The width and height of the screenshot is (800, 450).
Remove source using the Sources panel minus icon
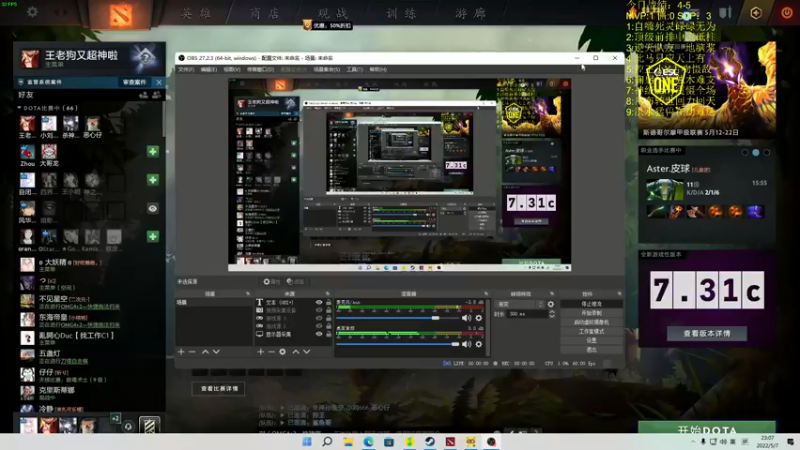click(x=271, y=352)
